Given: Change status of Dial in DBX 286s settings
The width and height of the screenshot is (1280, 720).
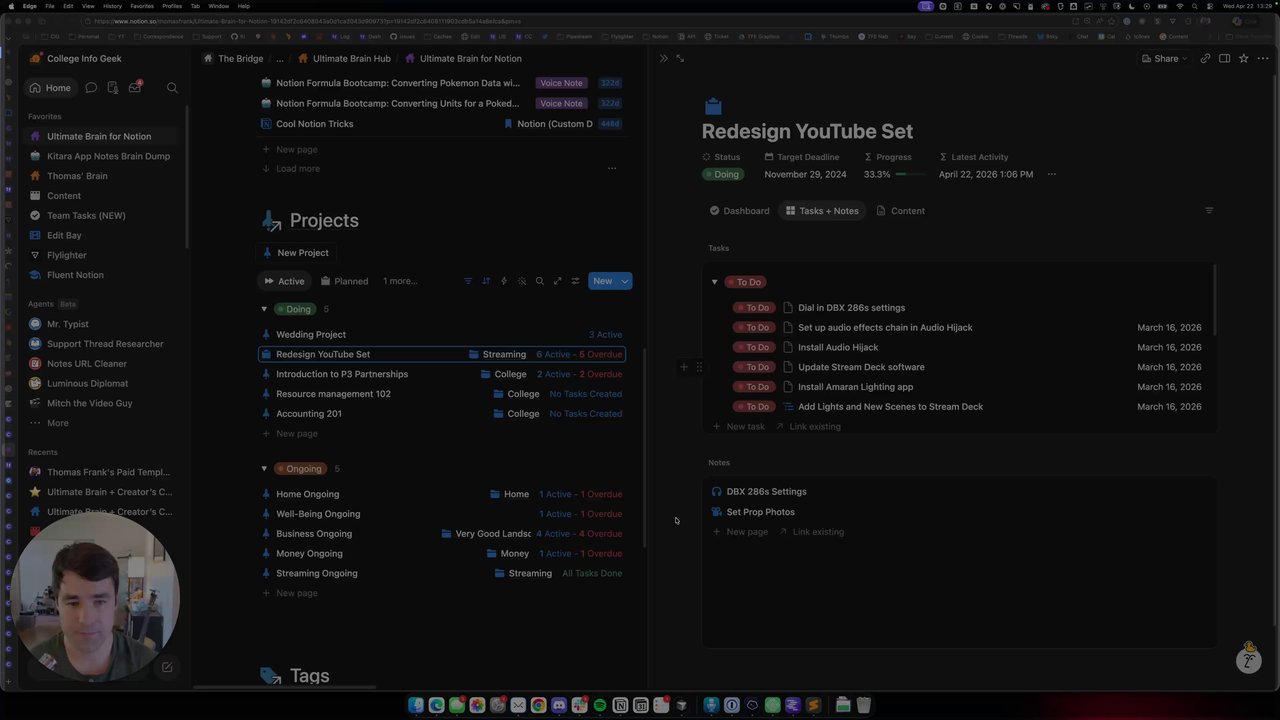Looking at the screenshot, I should click(x=754, y=308).
